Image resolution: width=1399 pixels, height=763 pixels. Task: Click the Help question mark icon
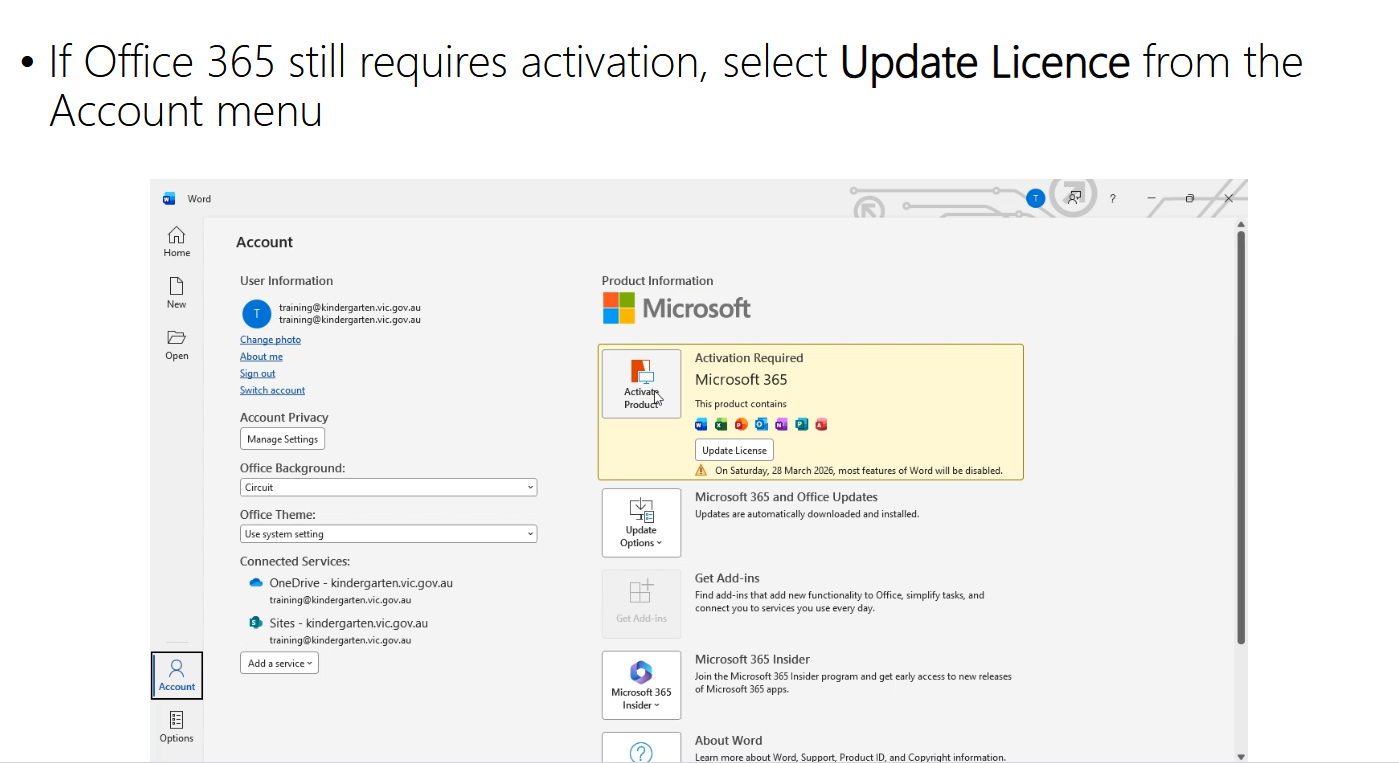(x=1113, y=198)
